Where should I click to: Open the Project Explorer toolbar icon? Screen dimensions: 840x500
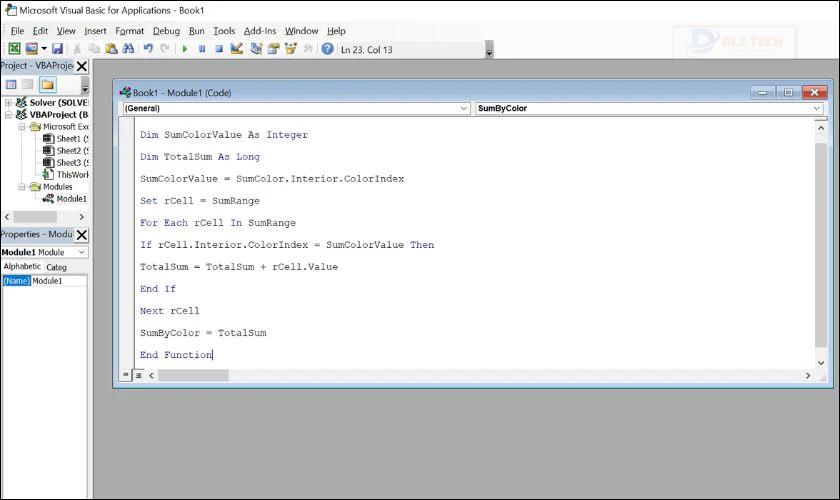pos(256,49)
